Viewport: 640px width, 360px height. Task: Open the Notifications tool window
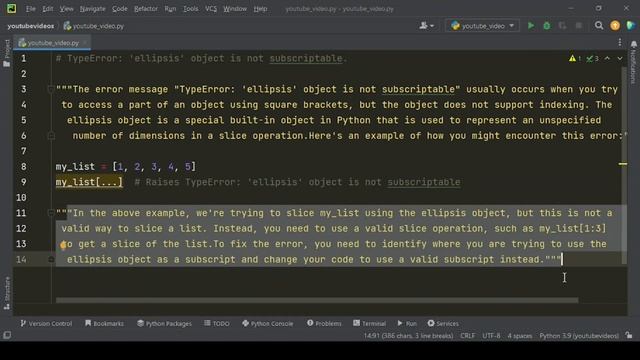click(x=633, y=61)
